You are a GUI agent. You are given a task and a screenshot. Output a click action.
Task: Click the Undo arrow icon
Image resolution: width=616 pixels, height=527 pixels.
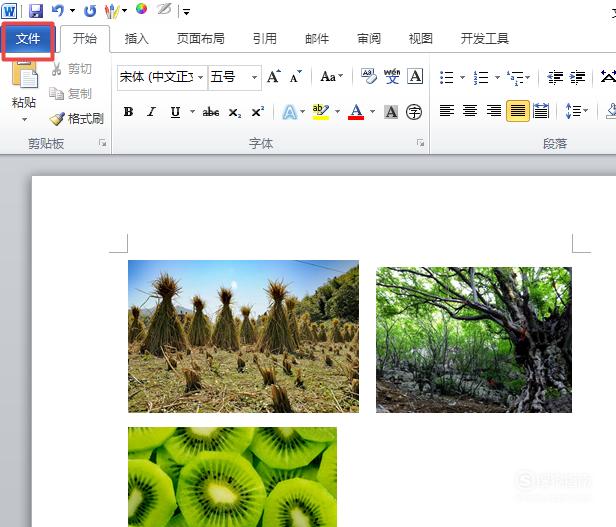coord(58,11)
